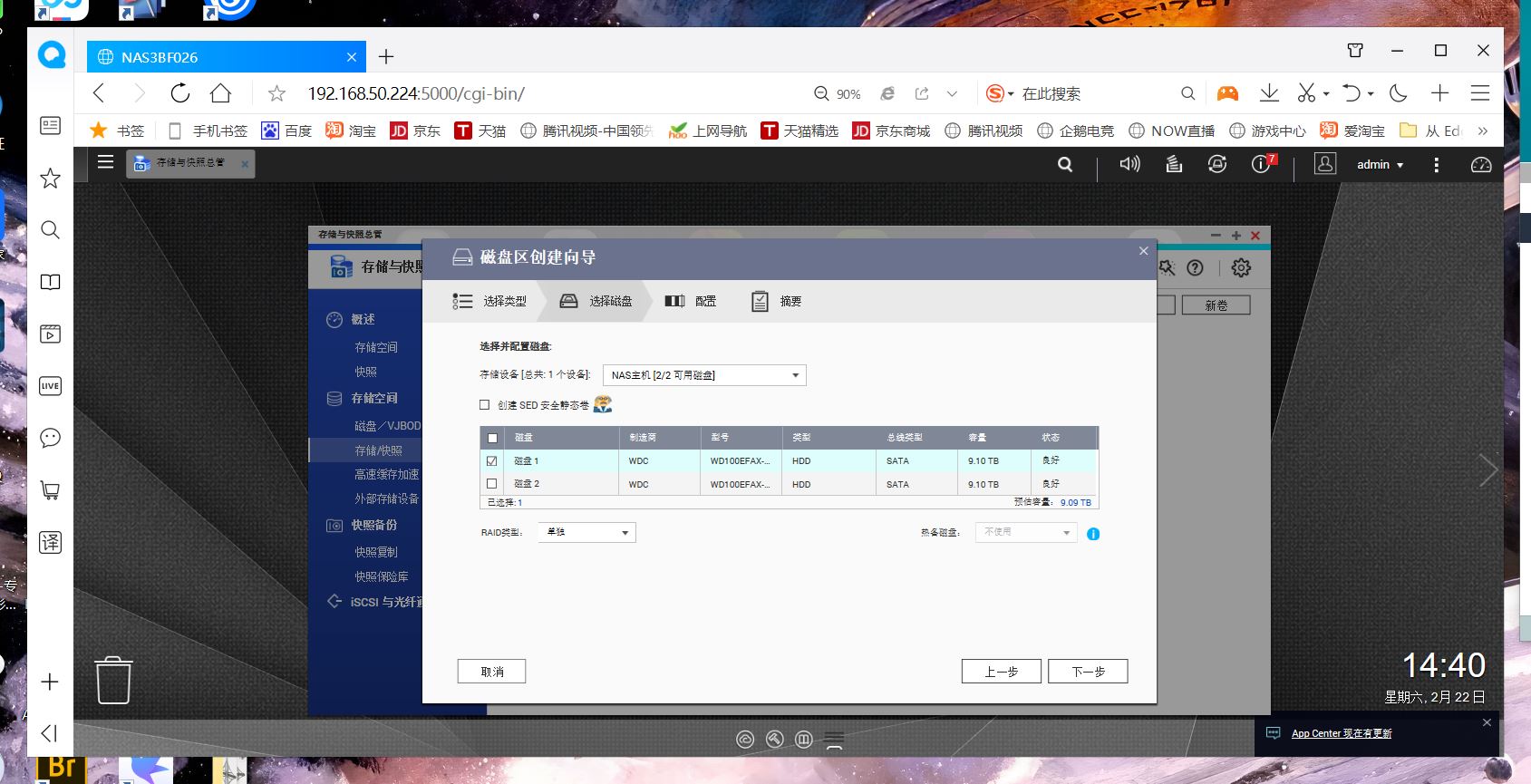Open the undo close tab dropdown arrow
Image resolution: width=1531 pixels, height=784 pixels.
(x=1371, y=93)
